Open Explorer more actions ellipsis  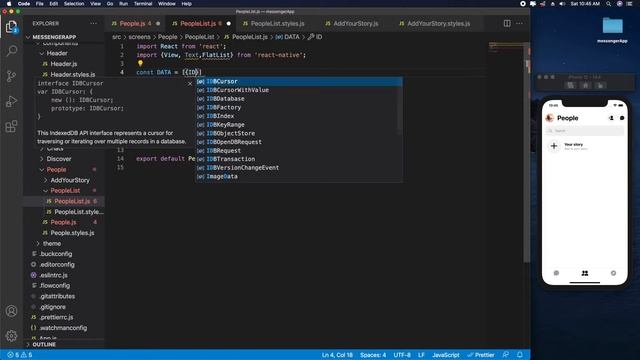[93, 24]
